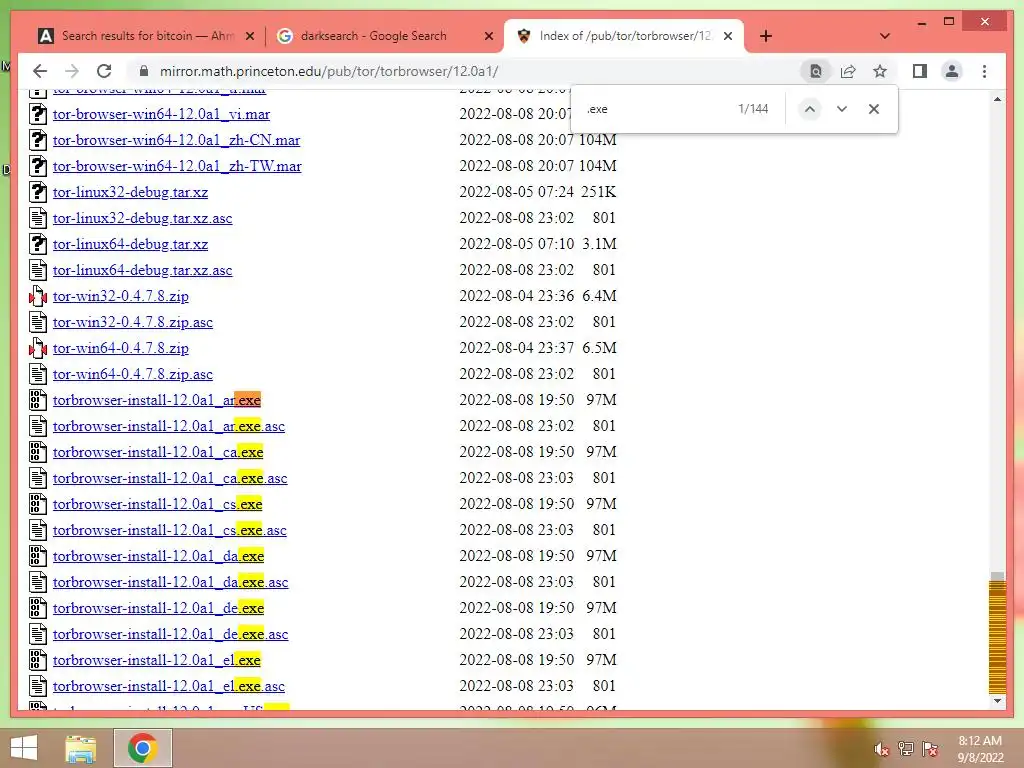Open the network tray icon

[906, 749]
